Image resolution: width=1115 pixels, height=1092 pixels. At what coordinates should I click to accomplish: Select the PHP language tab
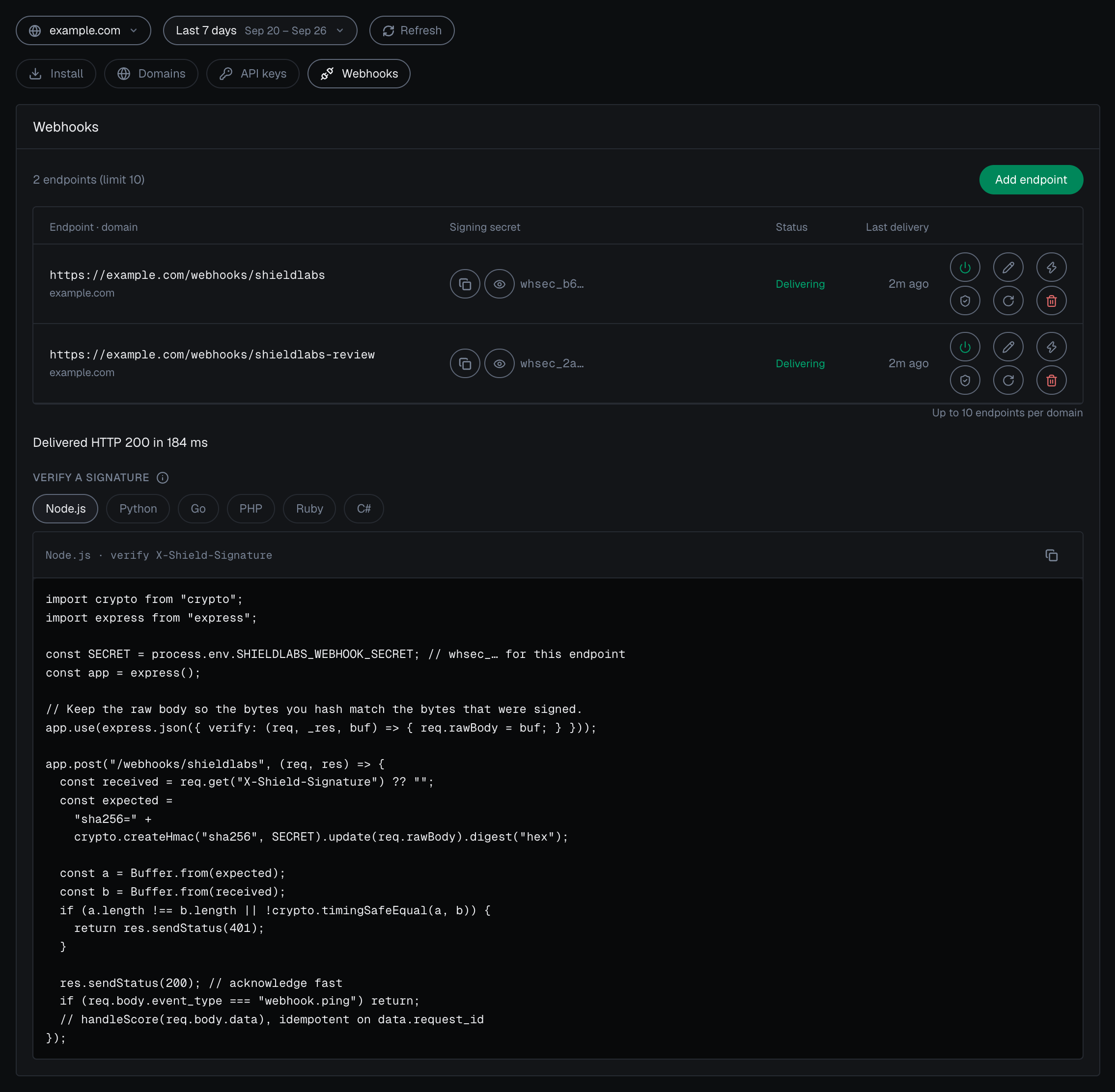251,509
